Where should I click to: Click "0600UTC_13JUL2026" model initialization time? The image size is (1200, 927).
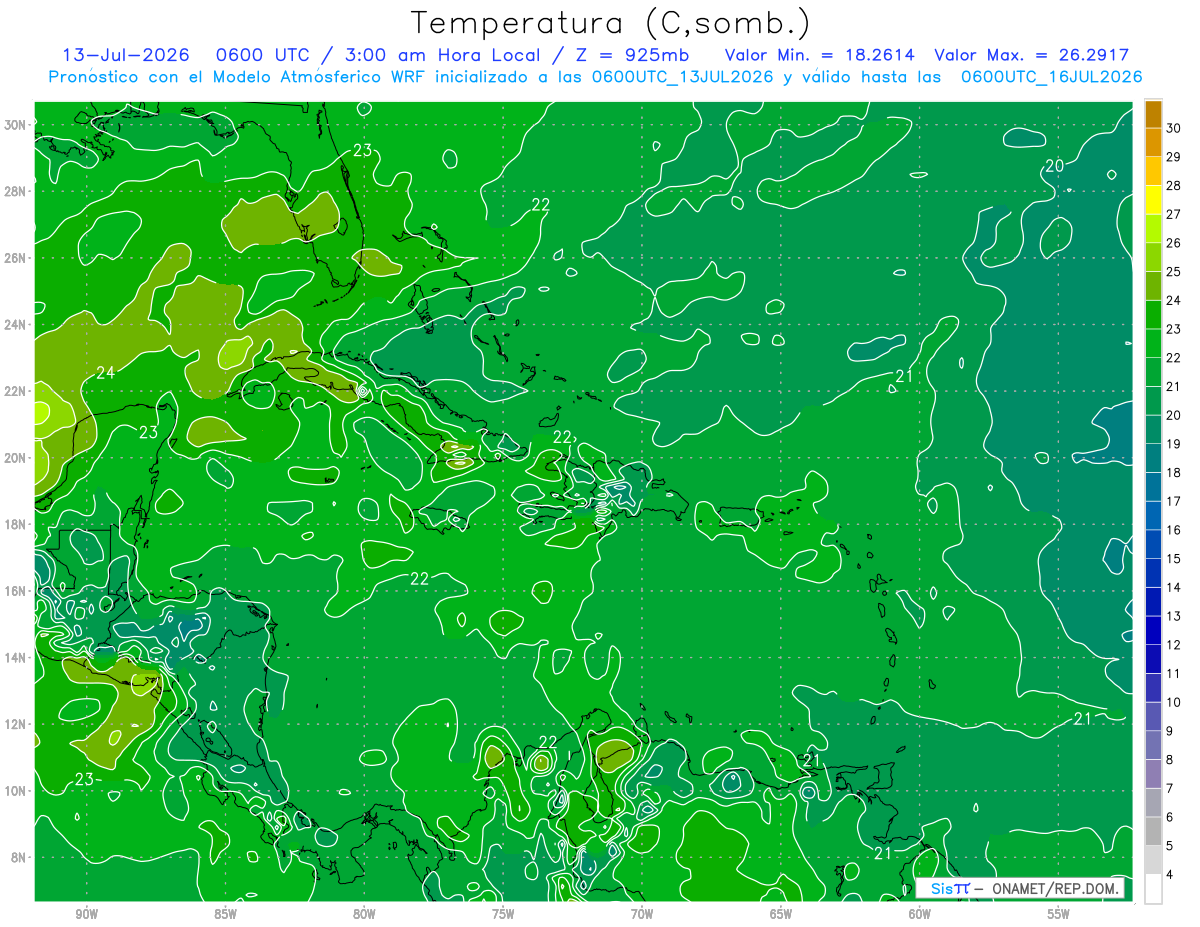(x=683, y=77)
